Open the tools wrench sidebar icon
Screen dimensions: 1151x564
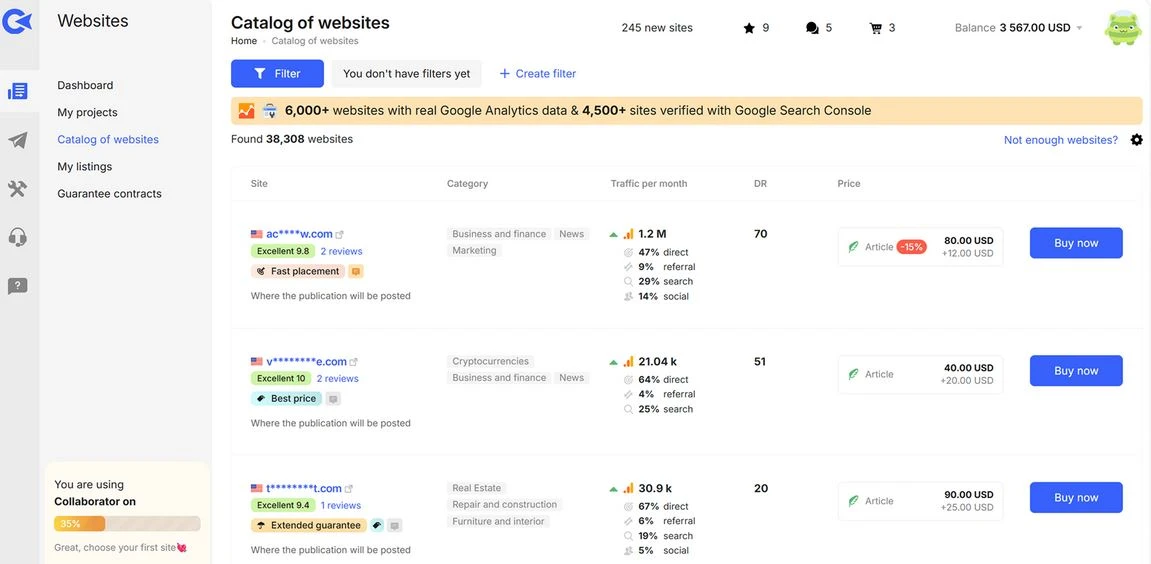point(17,188)
